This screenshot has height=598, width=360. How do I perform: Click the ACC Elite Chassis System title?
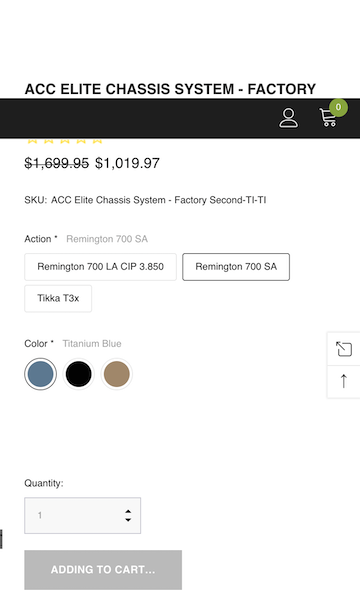(x=170, y=89)
